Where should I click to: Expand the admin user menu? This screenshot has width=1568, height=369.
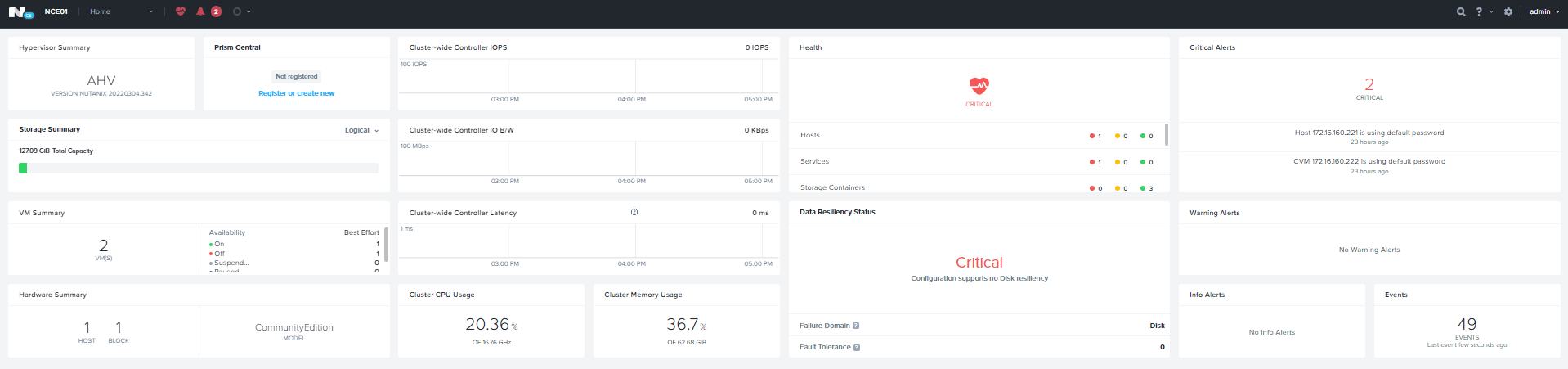(1543, 11)
